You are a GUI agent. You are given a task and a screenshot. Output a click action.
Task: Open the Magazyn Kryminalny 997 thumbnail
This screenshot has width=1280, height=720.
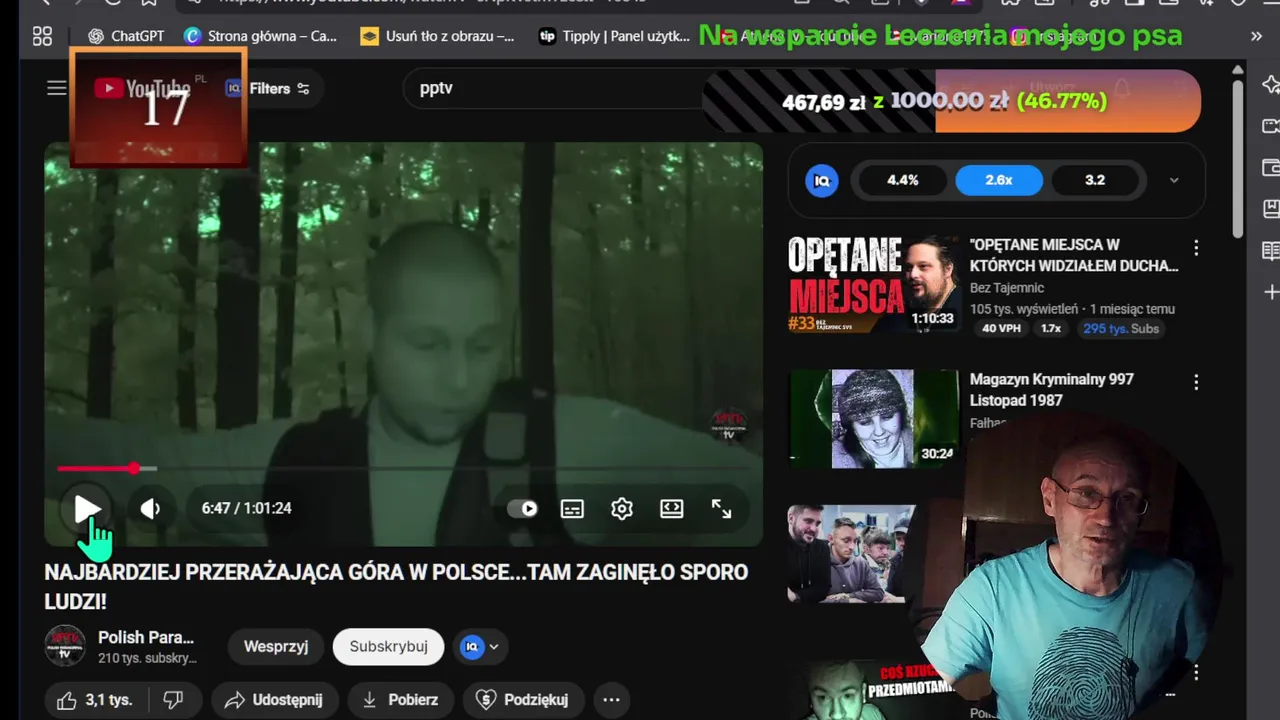(x=873, y=418)
